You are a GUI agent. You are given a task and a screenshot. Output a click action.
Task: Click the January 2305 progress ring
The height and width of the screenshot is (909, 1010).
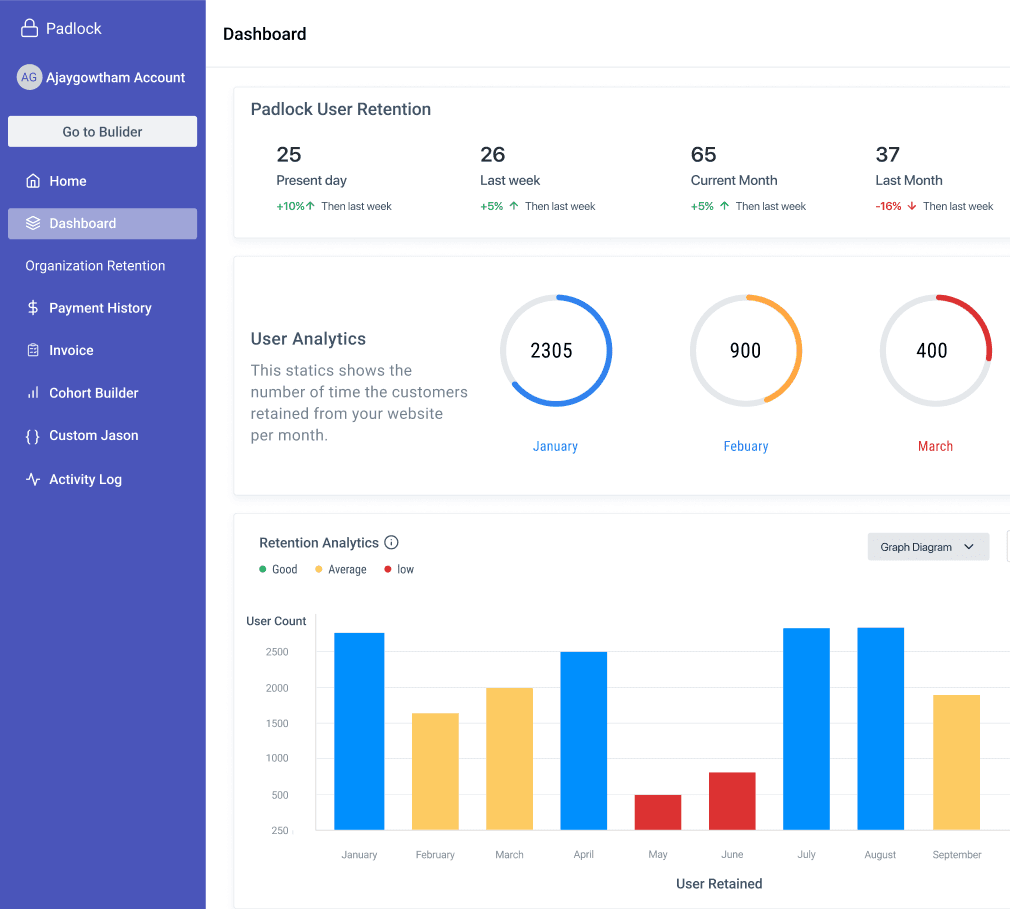tap(555, 351)
